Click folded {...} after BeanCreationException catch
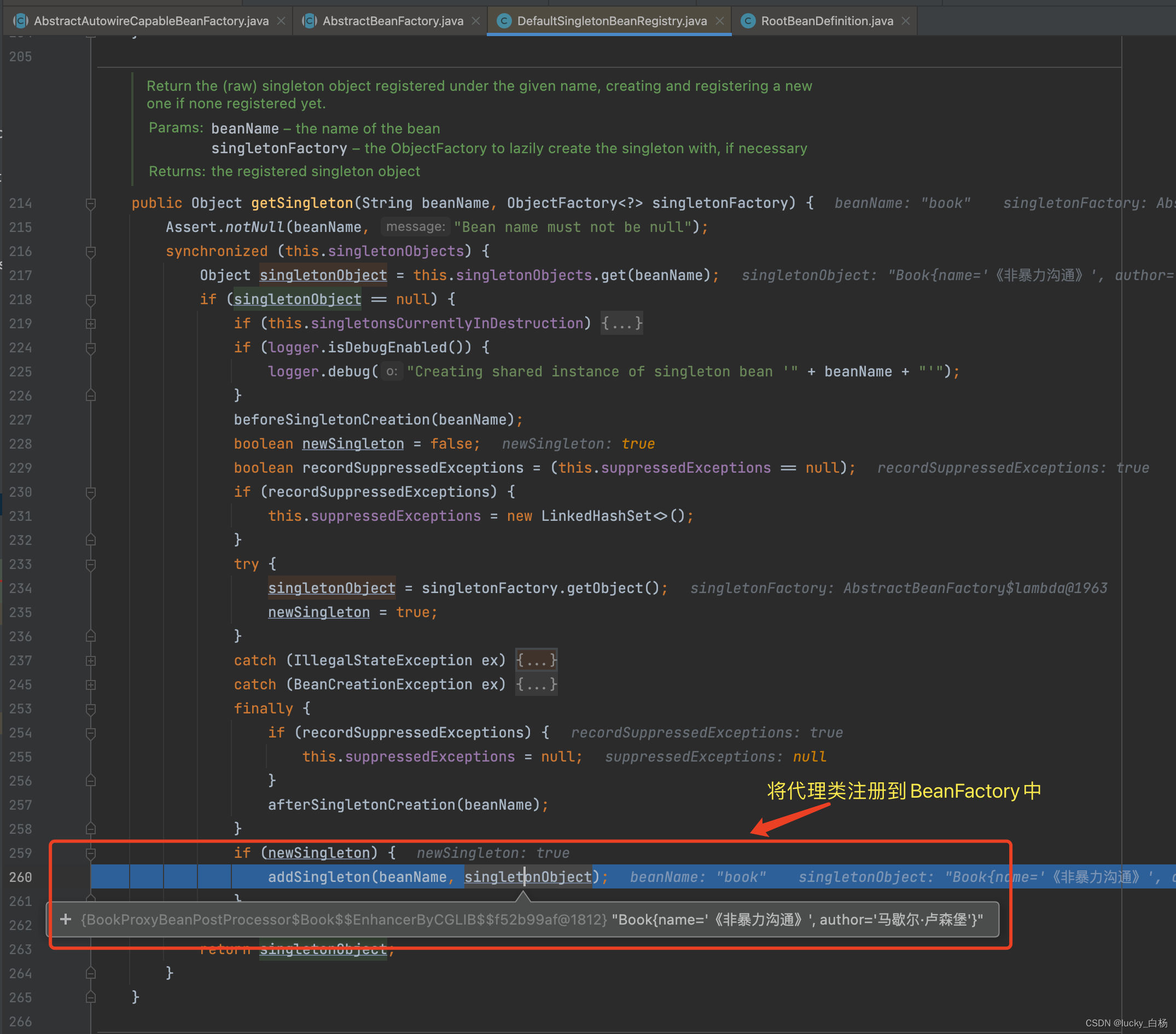The height and width of the screenshot is (1034, 1176). tap(536, 685)
